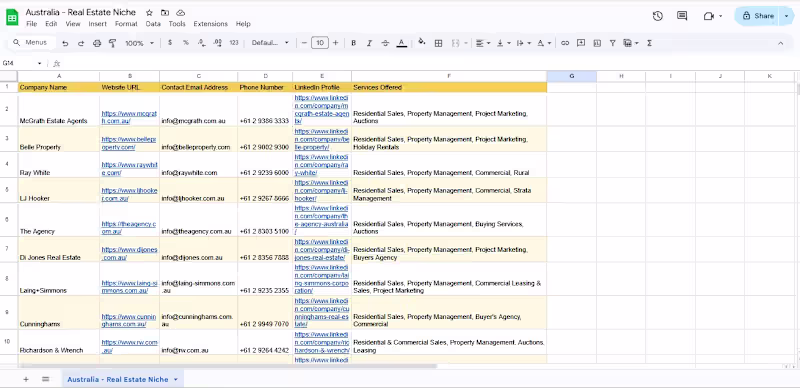Open the Insert menu

coord(97,23)
